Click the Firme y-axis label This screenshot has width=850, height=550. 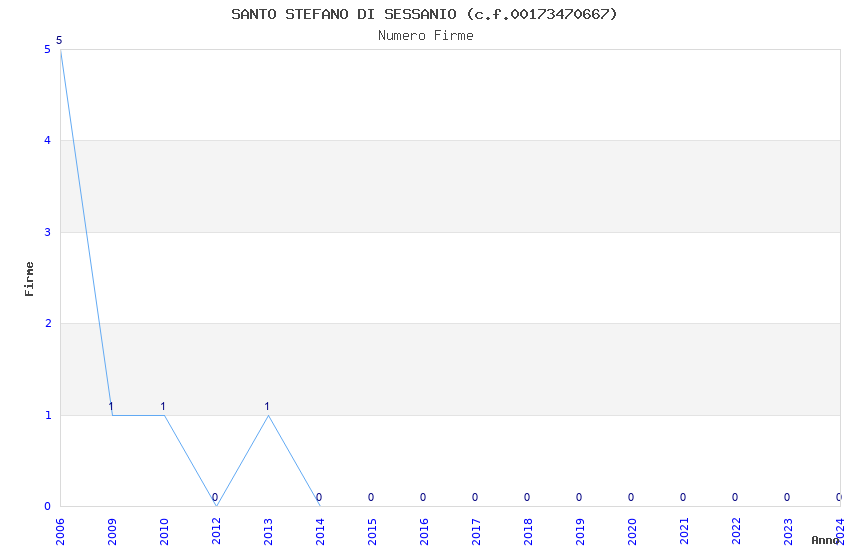[29, 279]
